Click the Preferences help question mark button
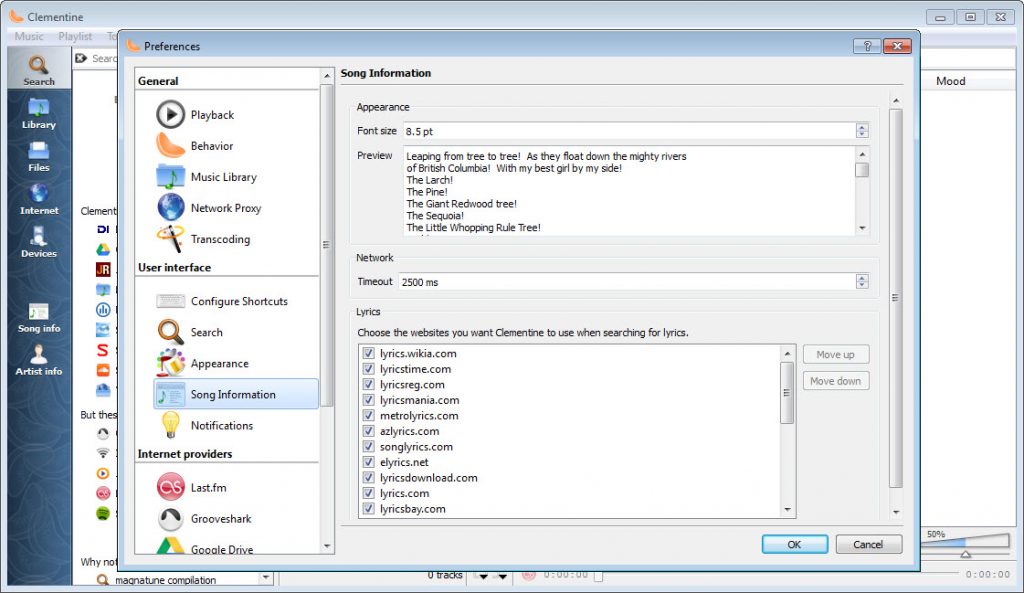 point(867,46)
